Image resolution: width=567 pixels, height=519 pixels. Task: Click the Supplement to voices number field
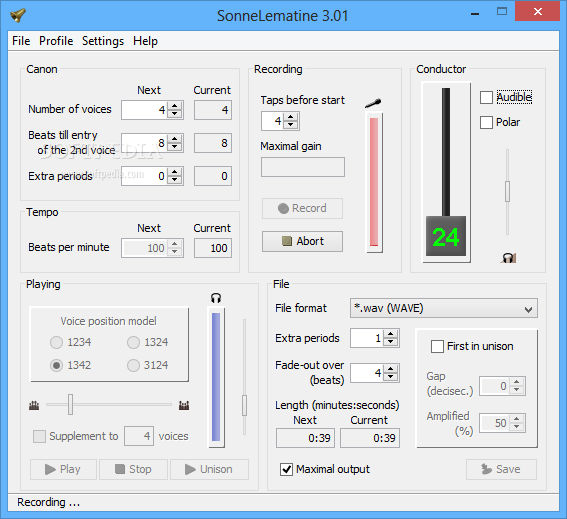pos(139,436)
